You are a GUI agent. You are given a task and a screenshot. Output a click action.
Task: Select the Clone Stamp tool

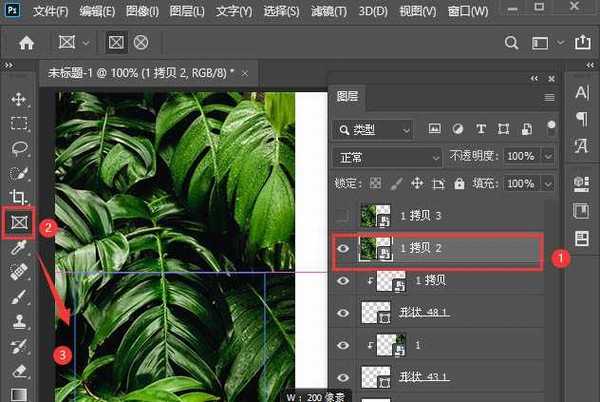tap(18, 322)
